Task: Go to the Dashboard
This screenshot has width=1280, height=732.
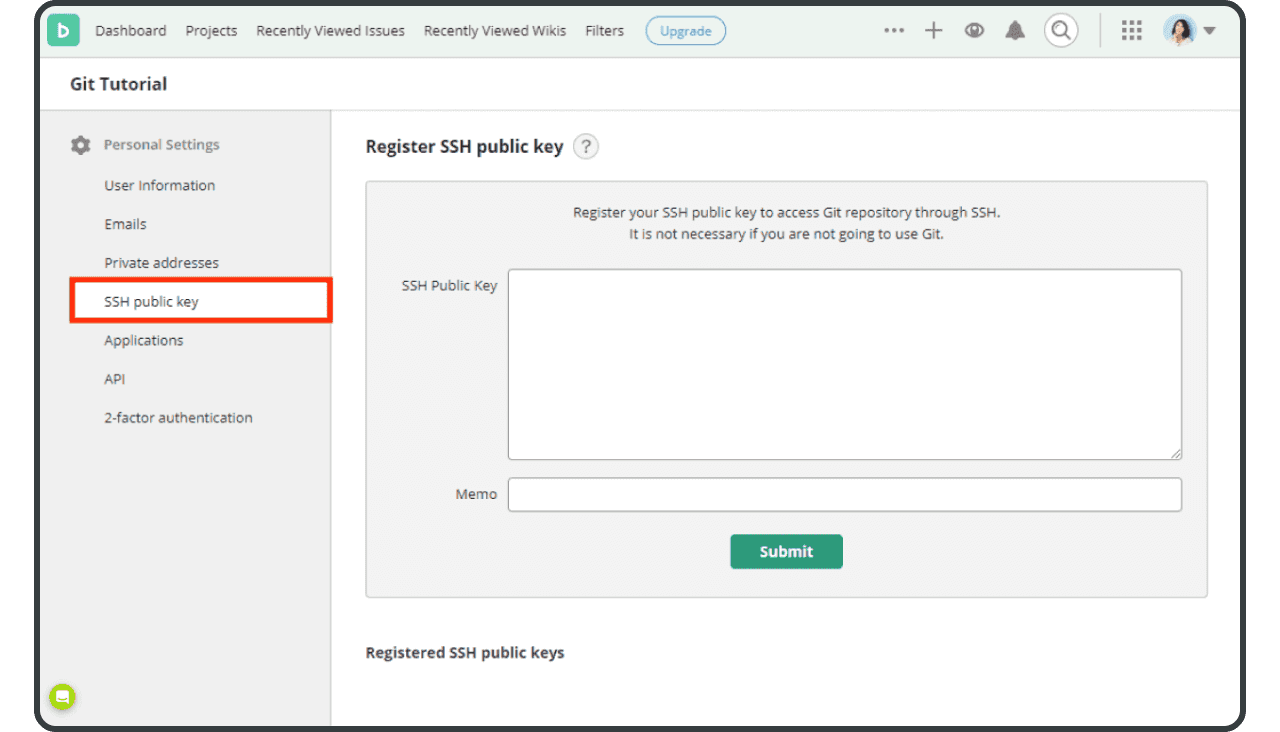Action: (x=131, y=31)
